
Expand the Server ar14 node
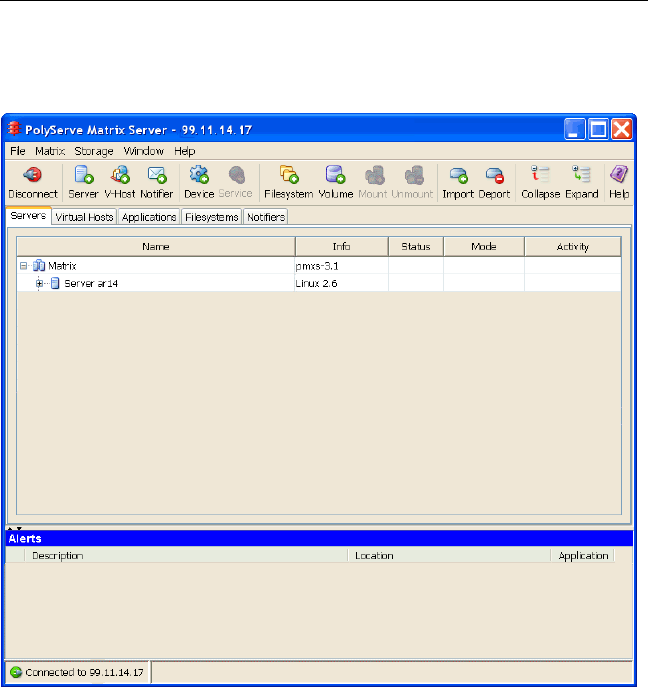pos(39,283)
